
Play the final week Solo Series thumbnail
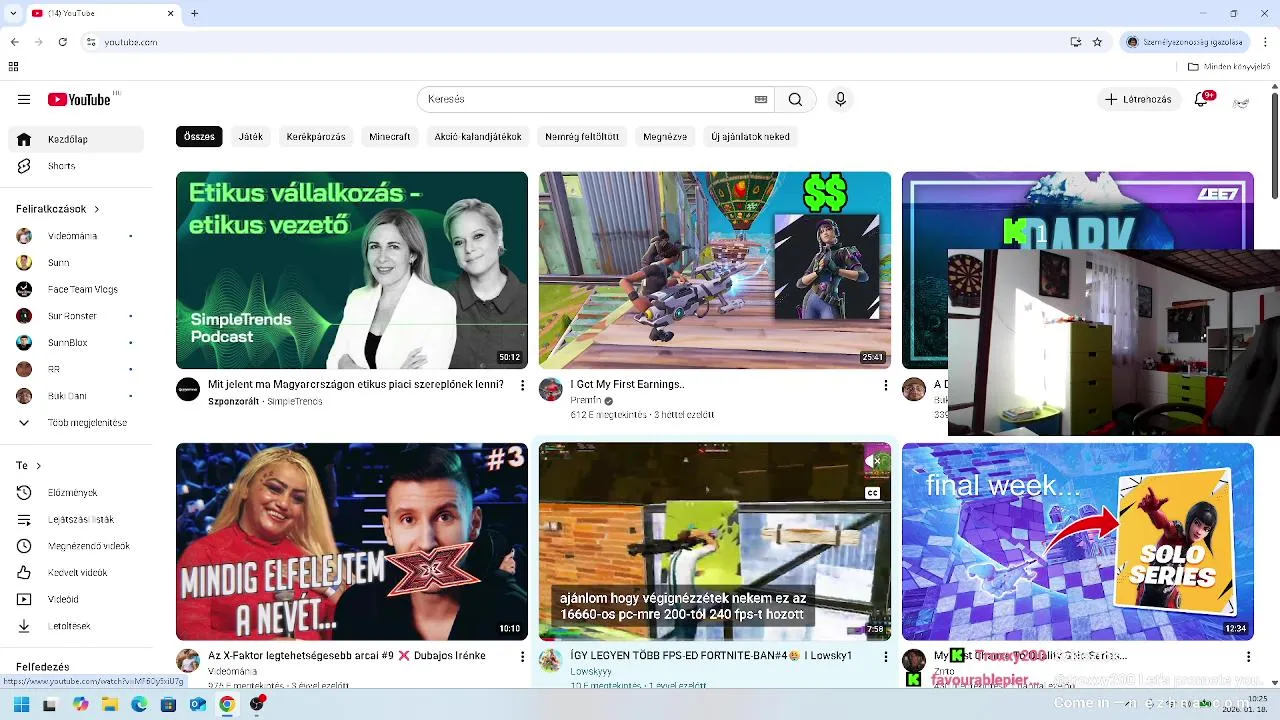1078,541
